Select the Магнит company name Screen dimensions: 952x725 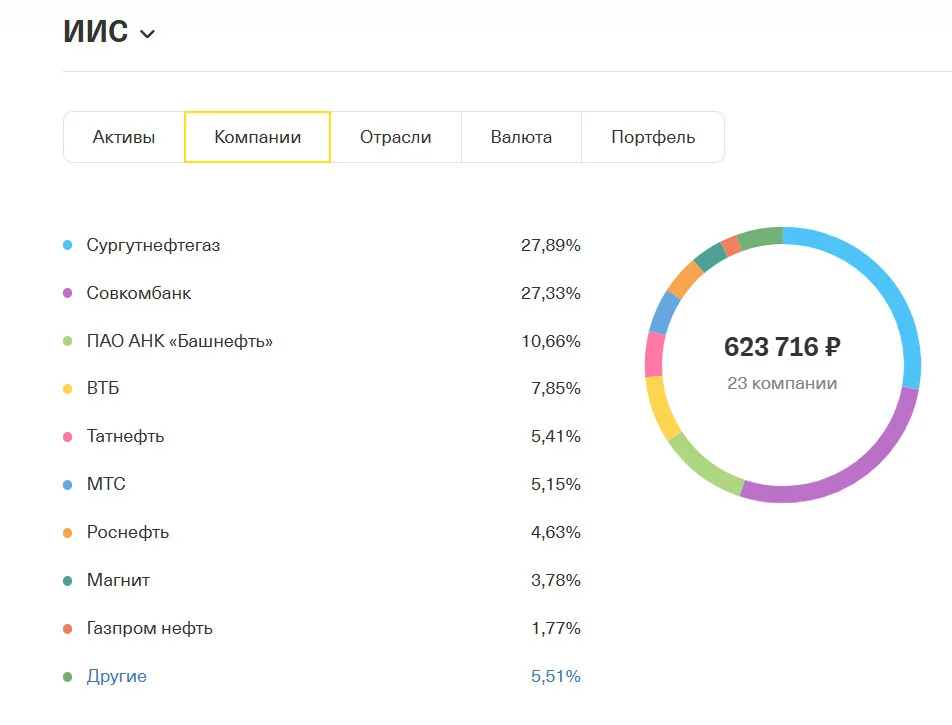(x=118, y=580)
